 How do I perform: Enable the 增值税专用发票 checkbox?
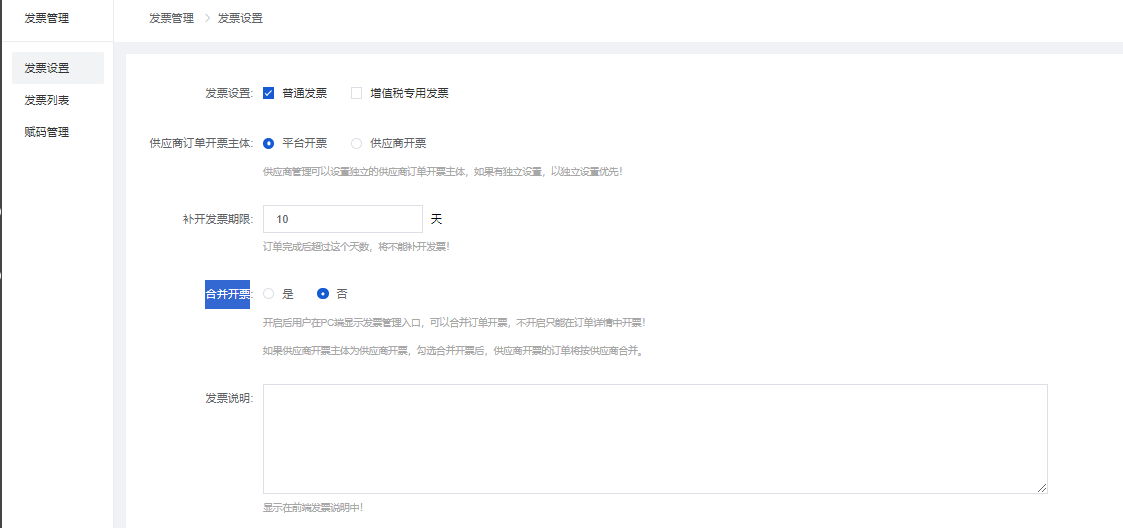pos(356,93)
